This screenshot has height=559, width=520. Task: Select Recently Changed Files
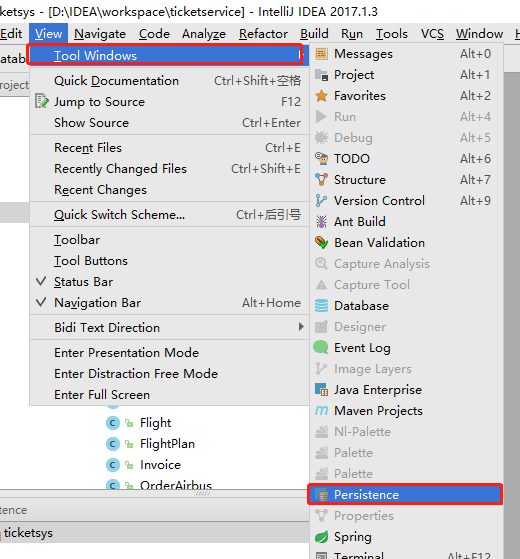pyautogui.click(x=169, y=169)
